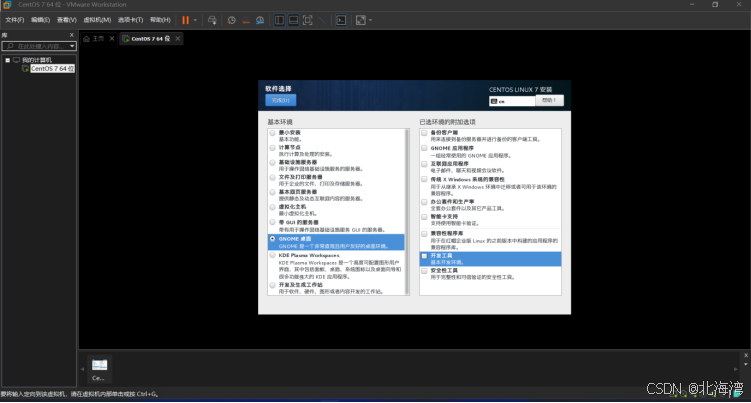Close the CentOS 7 64 位 tab
The height and width of the screenshot is (403, 751).
pos(178,38)
